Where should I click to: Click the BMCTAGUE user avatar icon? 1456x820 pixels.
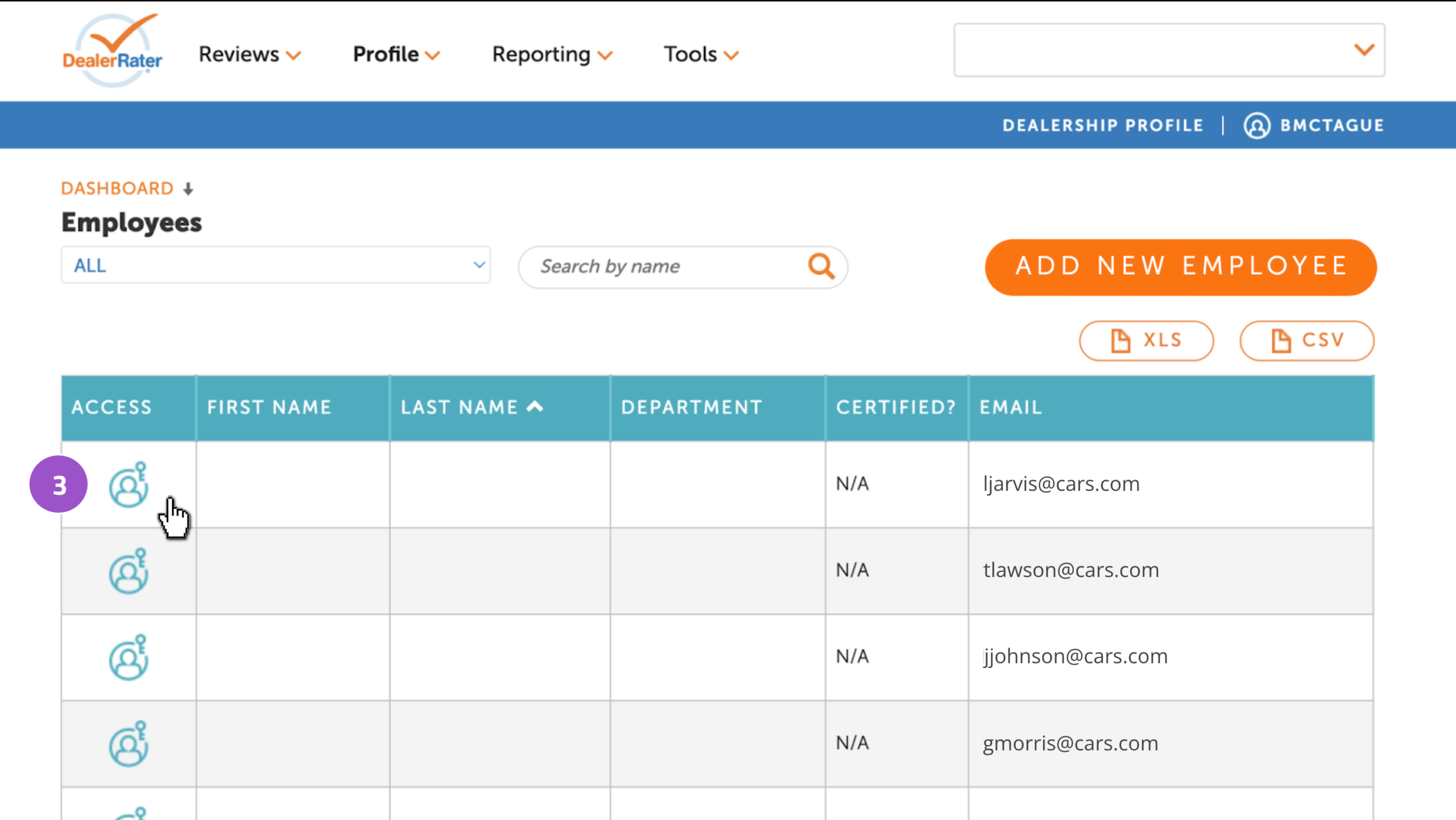(x=1257, y=126)
